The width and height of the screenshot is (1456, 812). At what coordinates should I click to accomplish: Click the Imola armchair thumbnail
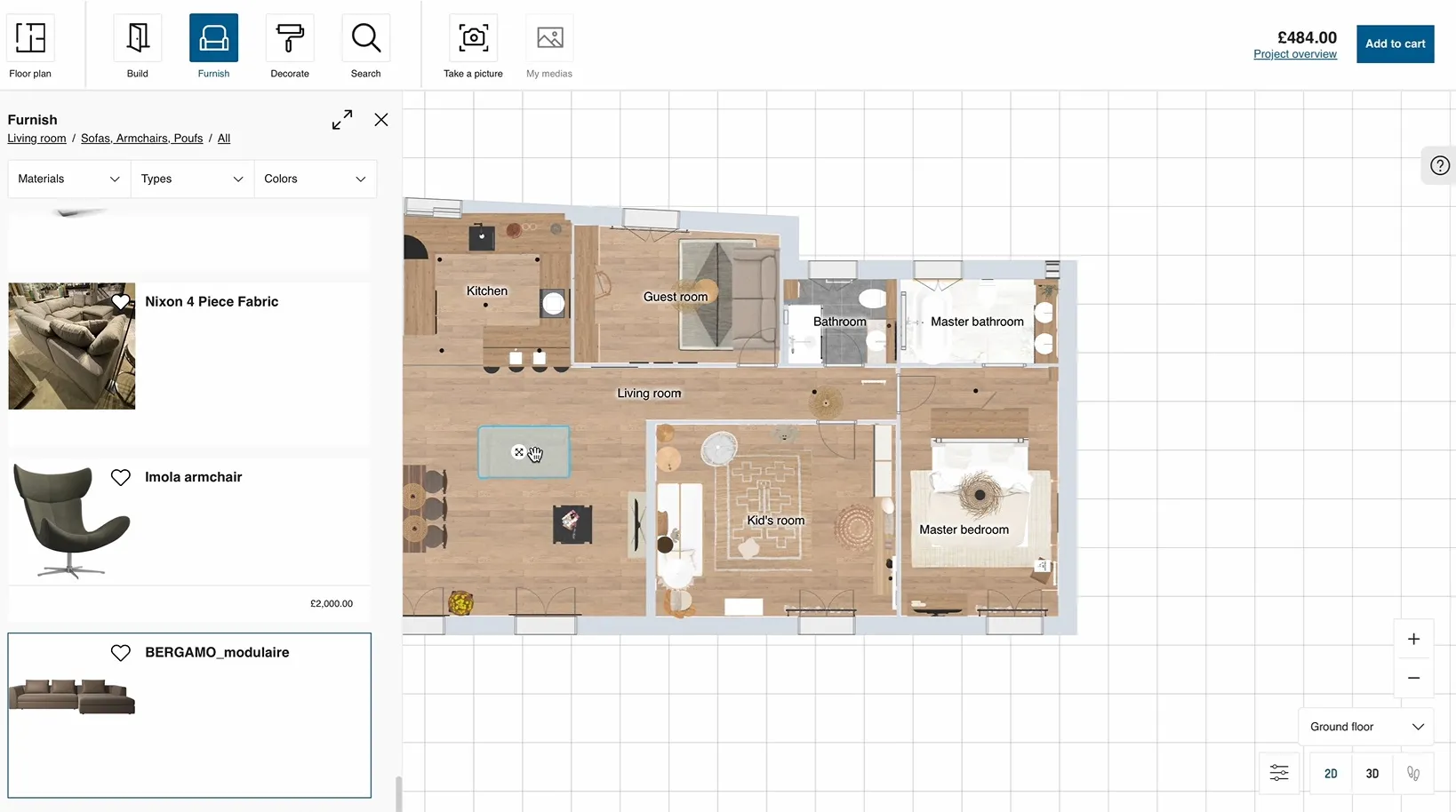coord(71,521)
